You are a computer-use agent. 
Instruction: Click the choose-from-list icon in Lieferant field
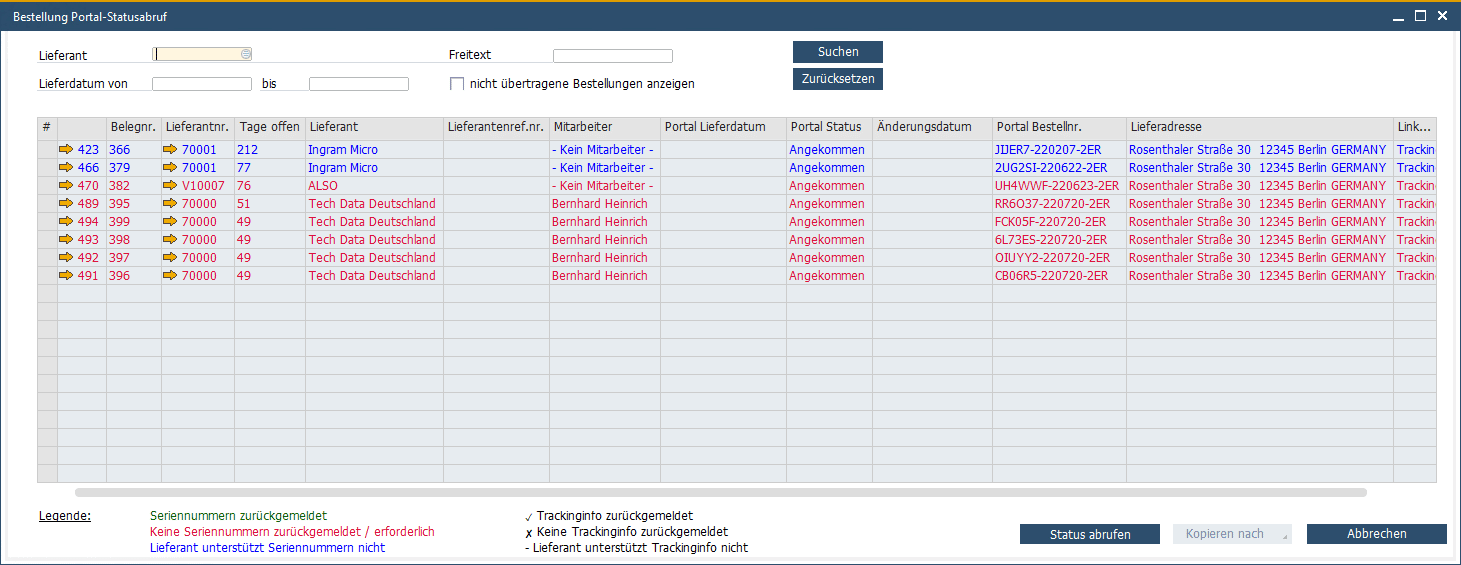[245, 55]
